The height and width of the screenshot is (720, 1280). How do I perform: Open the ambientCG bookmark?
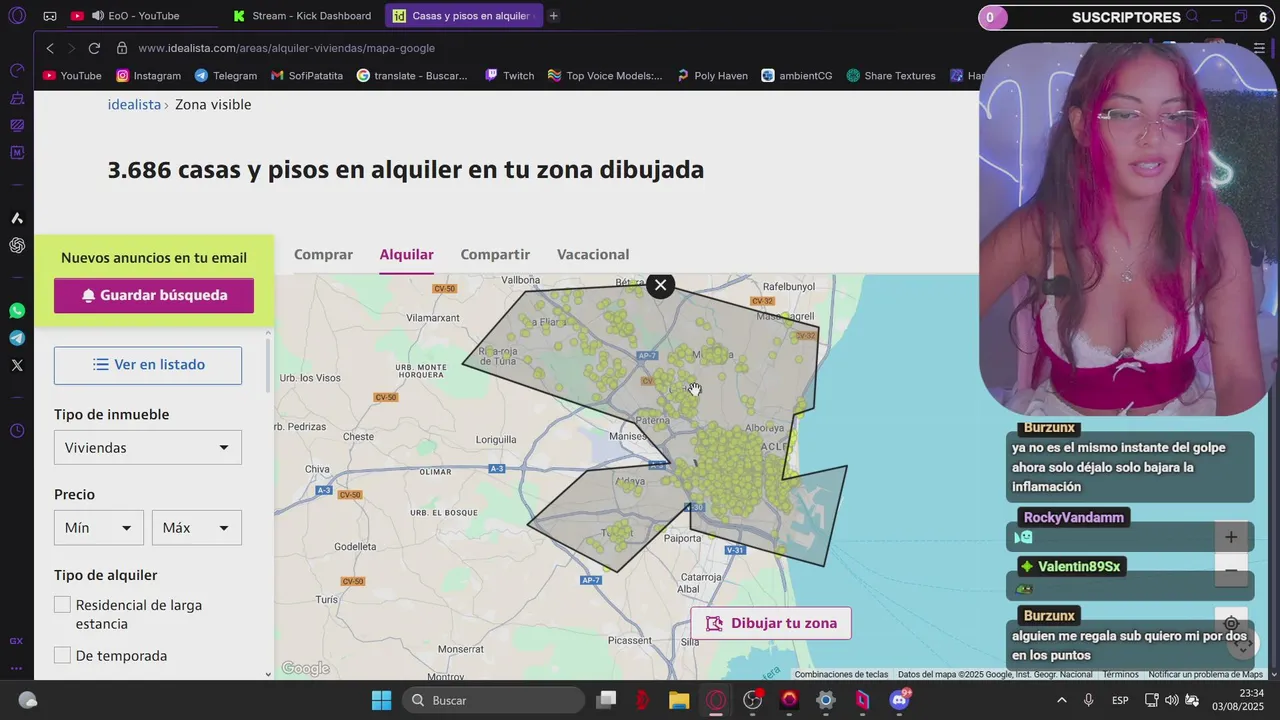coord(797,75)
